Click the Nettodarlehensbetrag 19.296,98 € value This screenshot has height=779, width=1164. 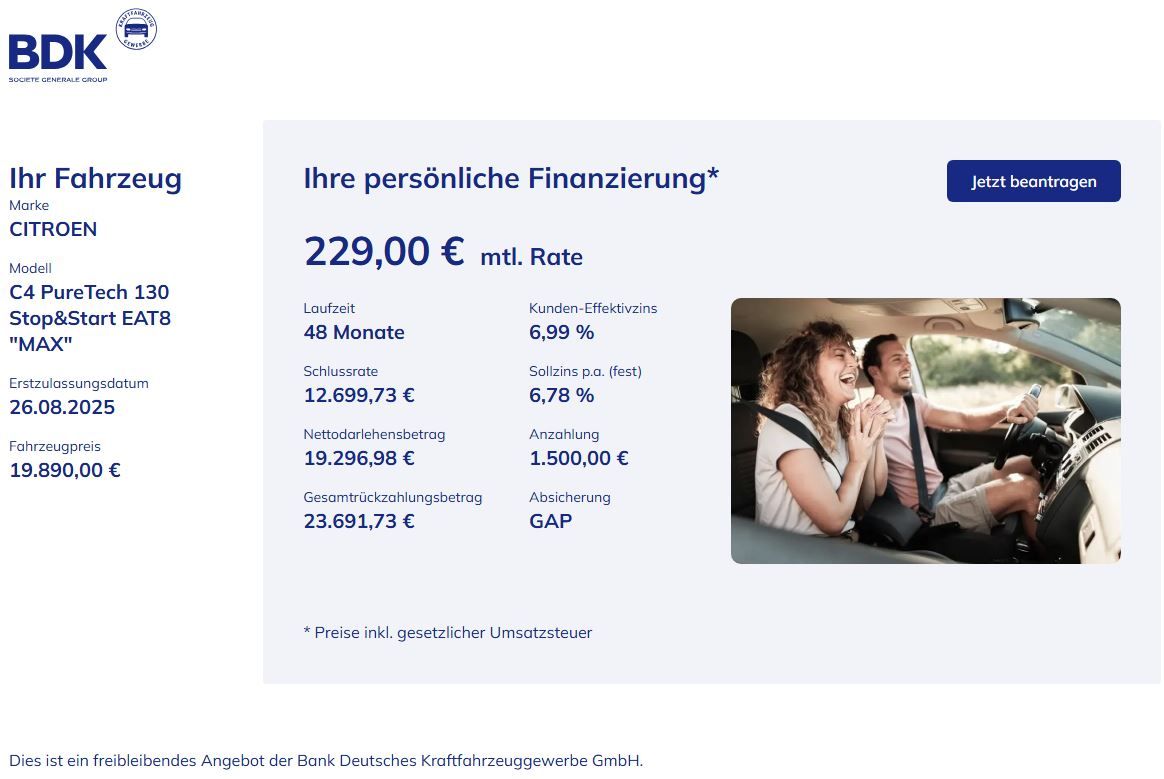[x=359, y=458]
